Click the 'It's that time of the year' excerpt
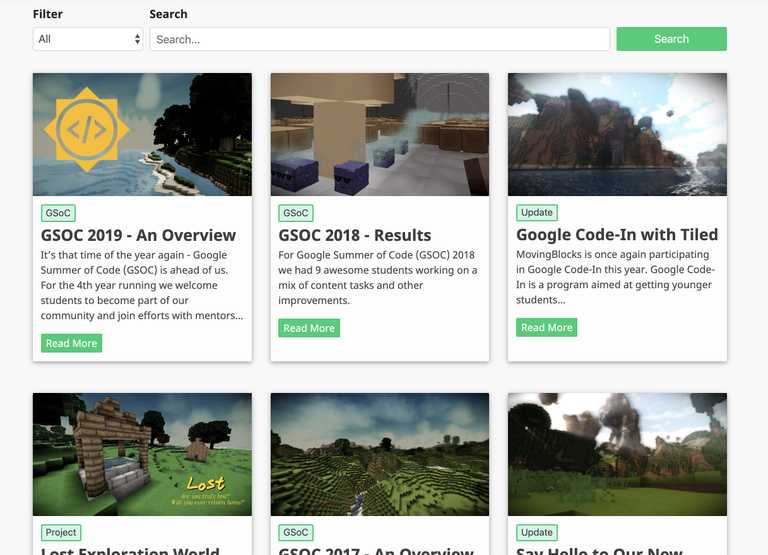 point(142,285)
